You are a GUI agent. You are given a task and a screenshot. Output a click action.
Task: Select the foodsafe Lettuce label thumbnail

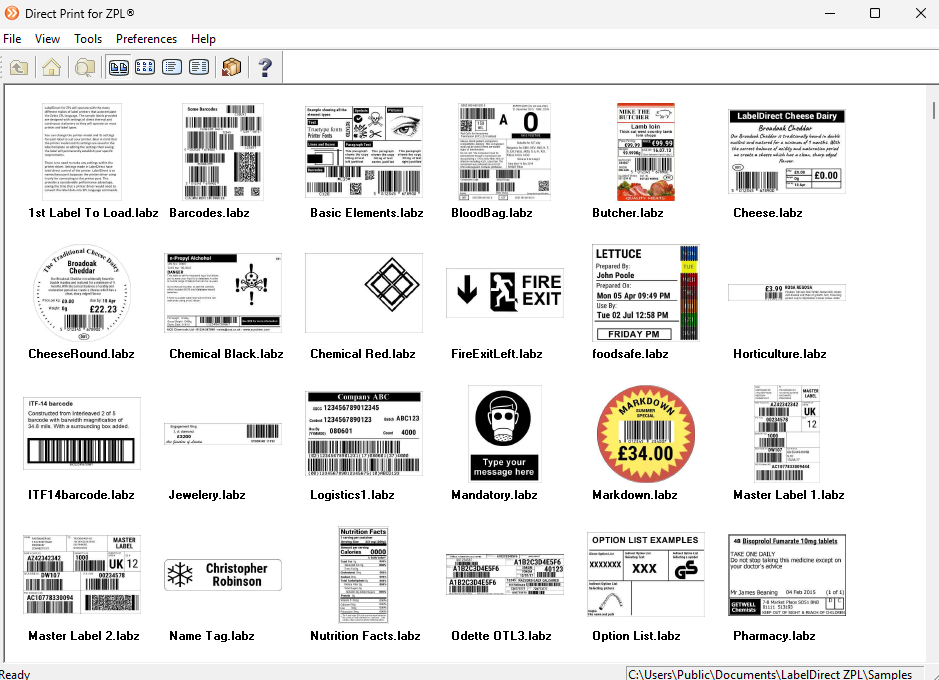(646, 293)
